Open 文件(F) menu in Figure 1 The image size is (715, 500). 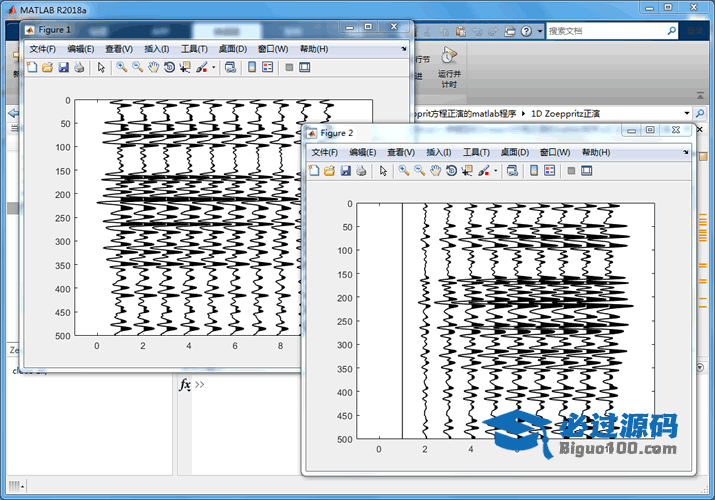coord(42,49)
